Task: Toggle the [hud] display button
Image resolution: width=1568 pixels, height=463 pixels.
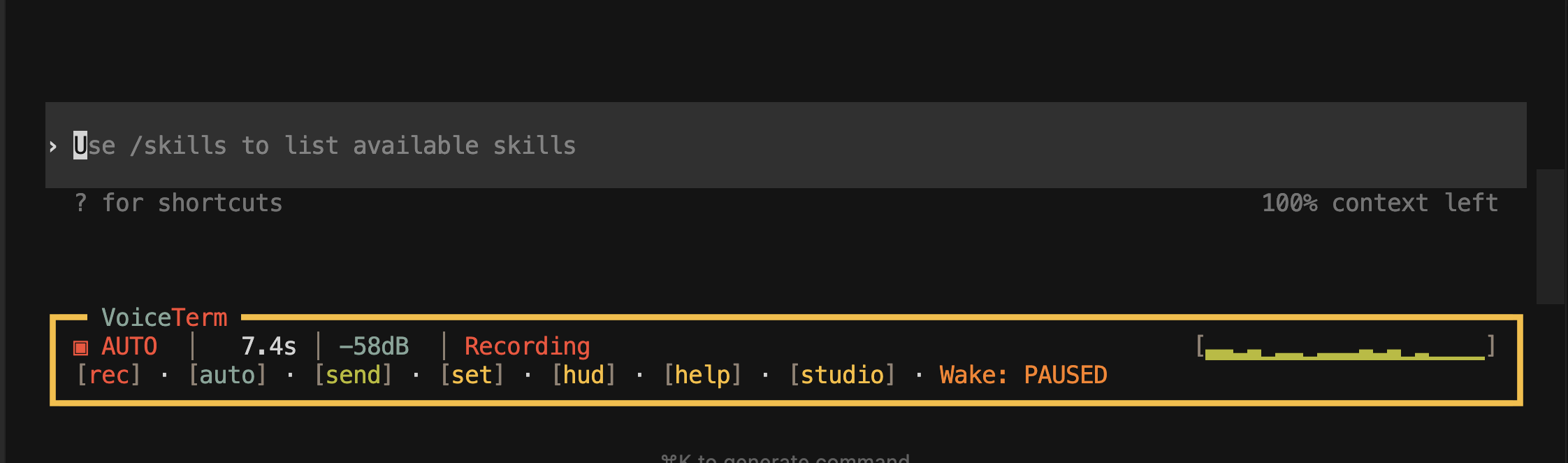Action: point(583,375)
